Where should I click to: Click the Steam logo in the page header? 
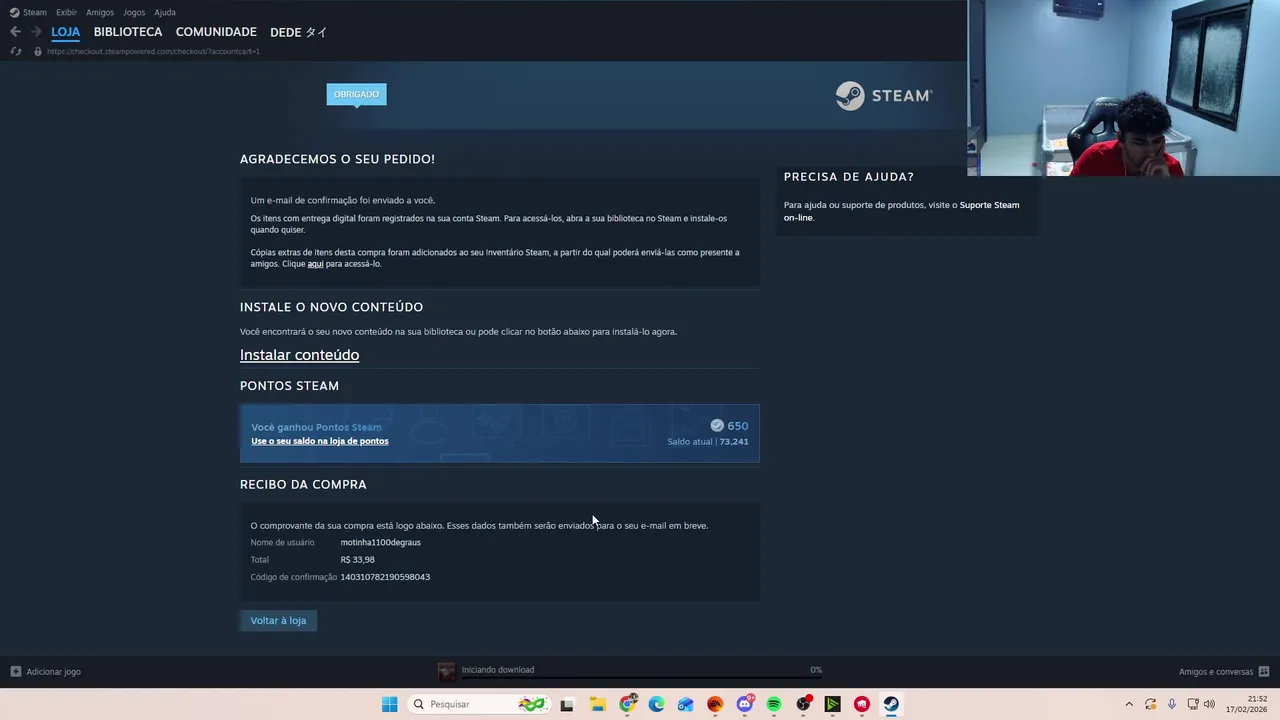point(884,96)
